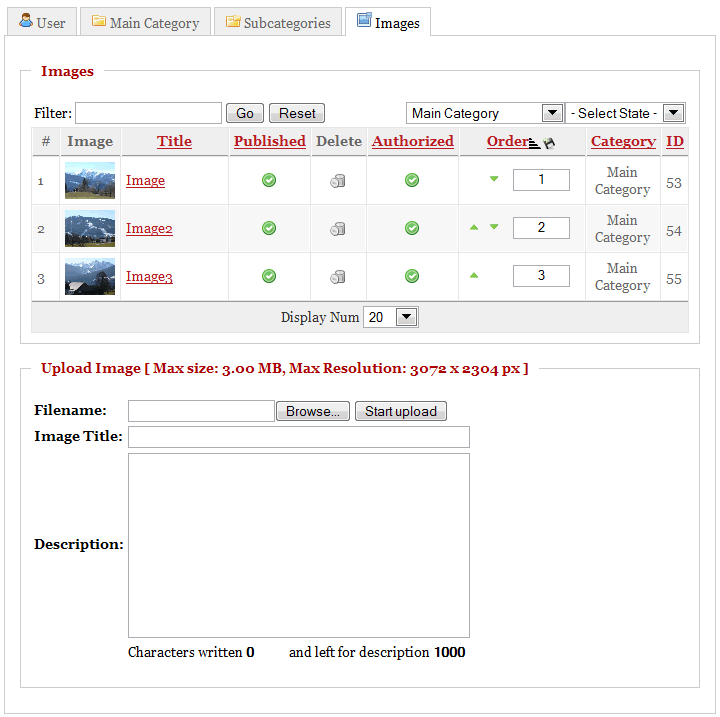Click the Order sort ascending icon
Screen dimensions: 720x717
coord(534,144)
